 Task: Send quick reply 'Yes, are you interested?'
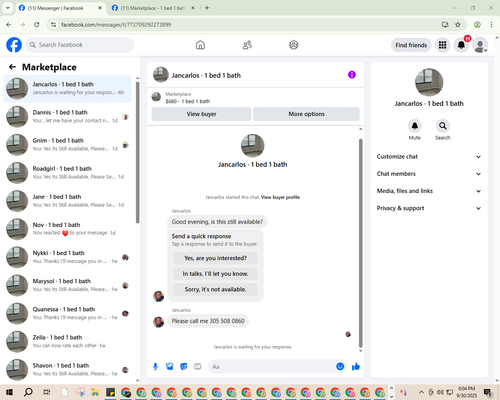(215, 258)
